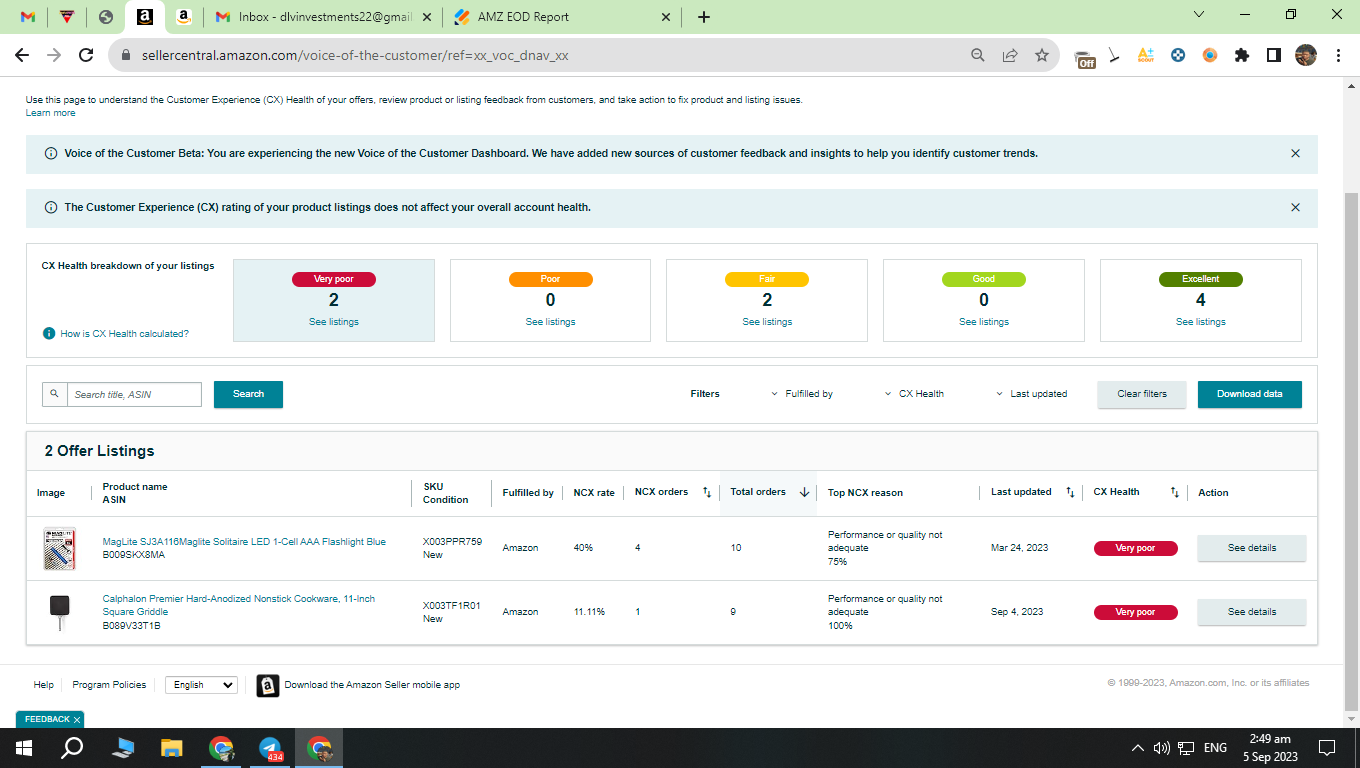The image size is (1360, 768).
Task: Open Chrome's three-dot menu
Action: point(1338,56)
